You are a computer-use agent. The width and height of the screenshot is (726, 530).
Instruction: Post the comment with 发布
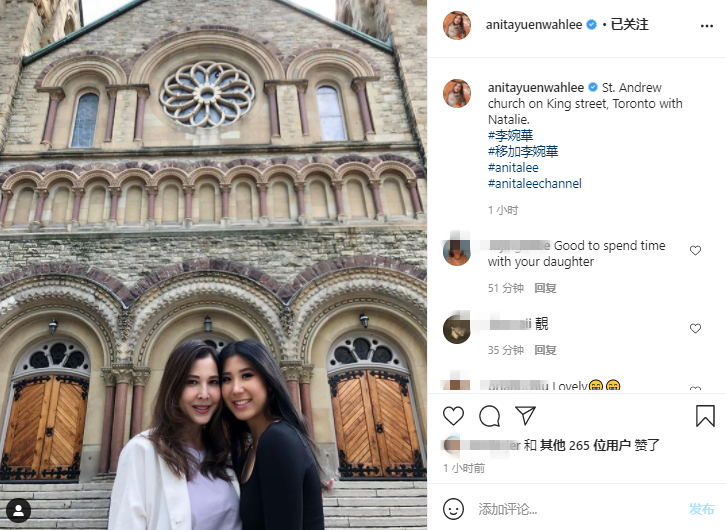[x=701, y=509]
